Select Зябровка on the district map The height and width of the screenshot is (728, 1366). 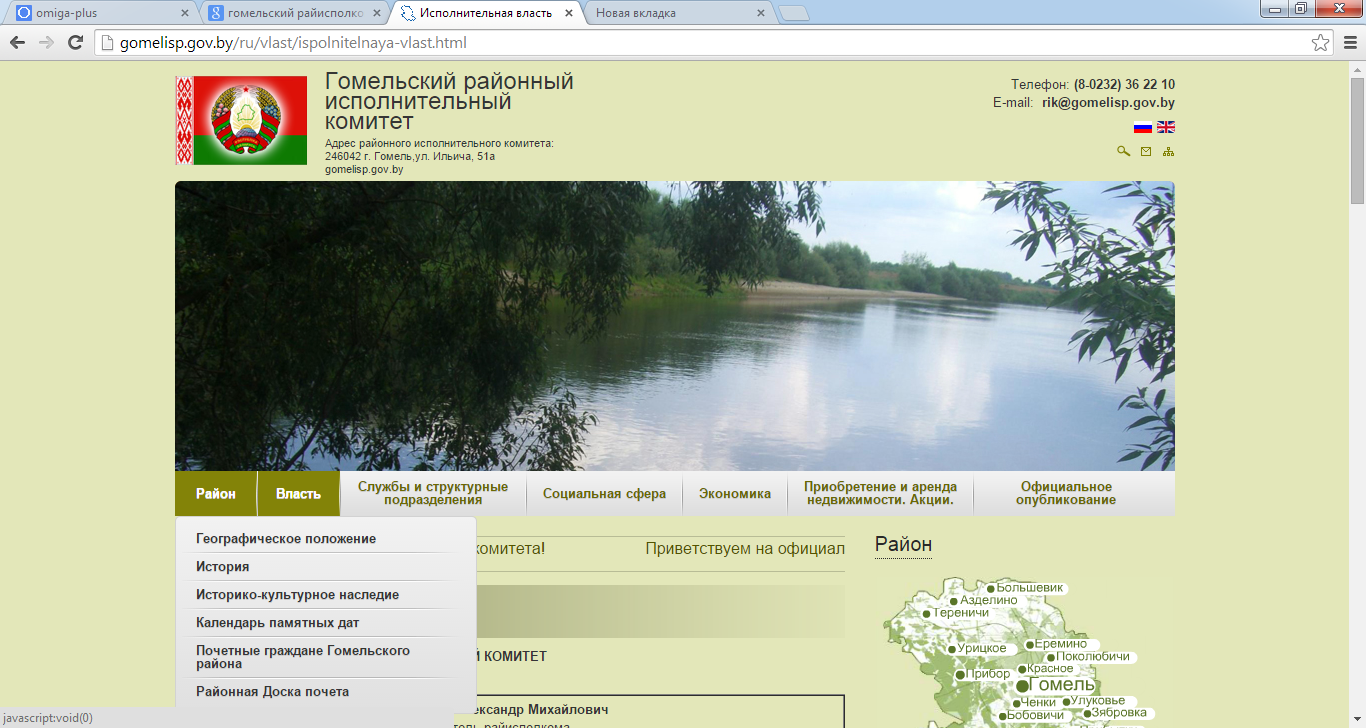(x=1115, y=713)
